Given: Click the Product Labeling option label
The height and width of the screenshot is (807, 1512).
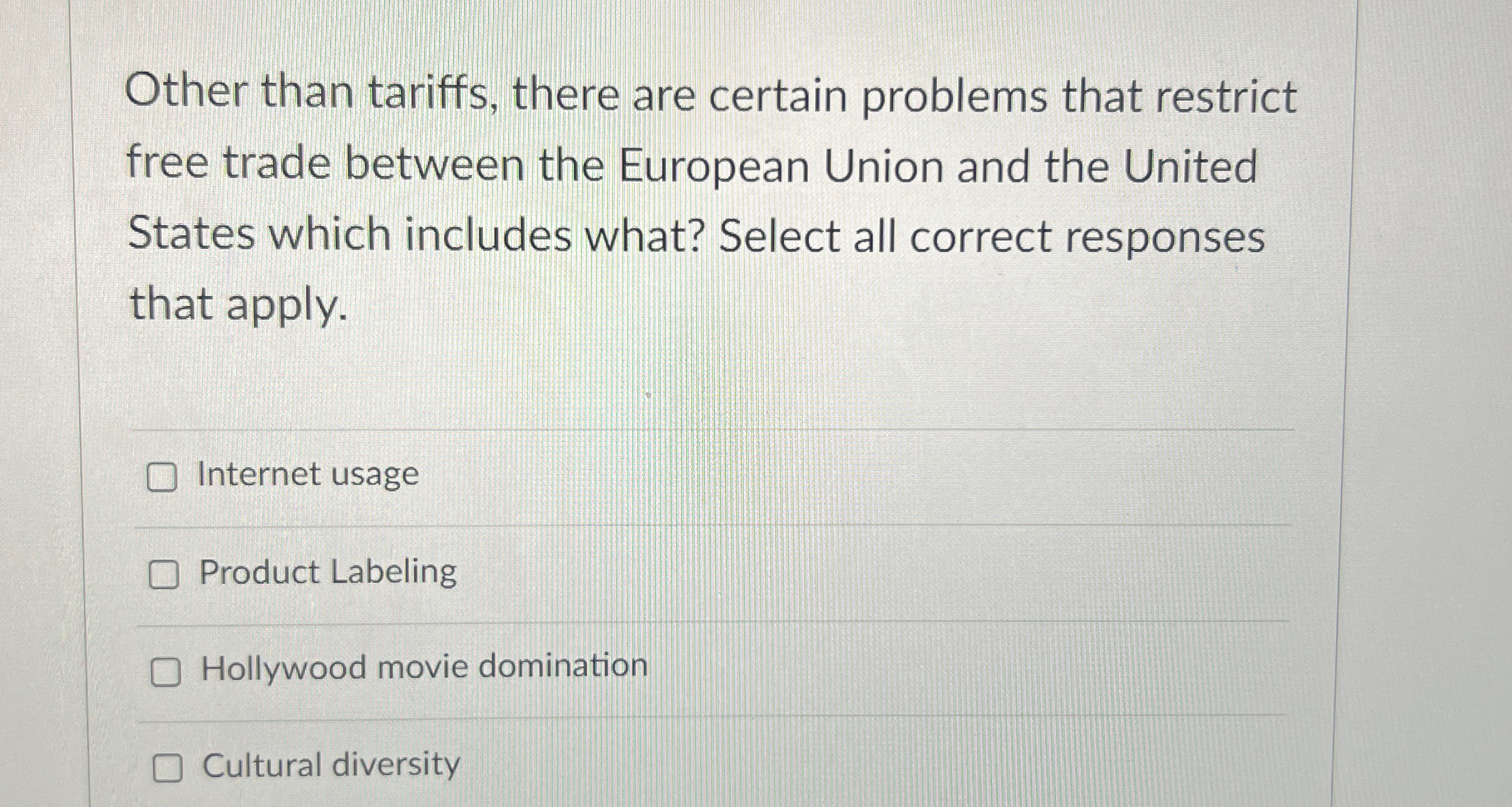Looking at the screenshot, I should click(326, 572).
